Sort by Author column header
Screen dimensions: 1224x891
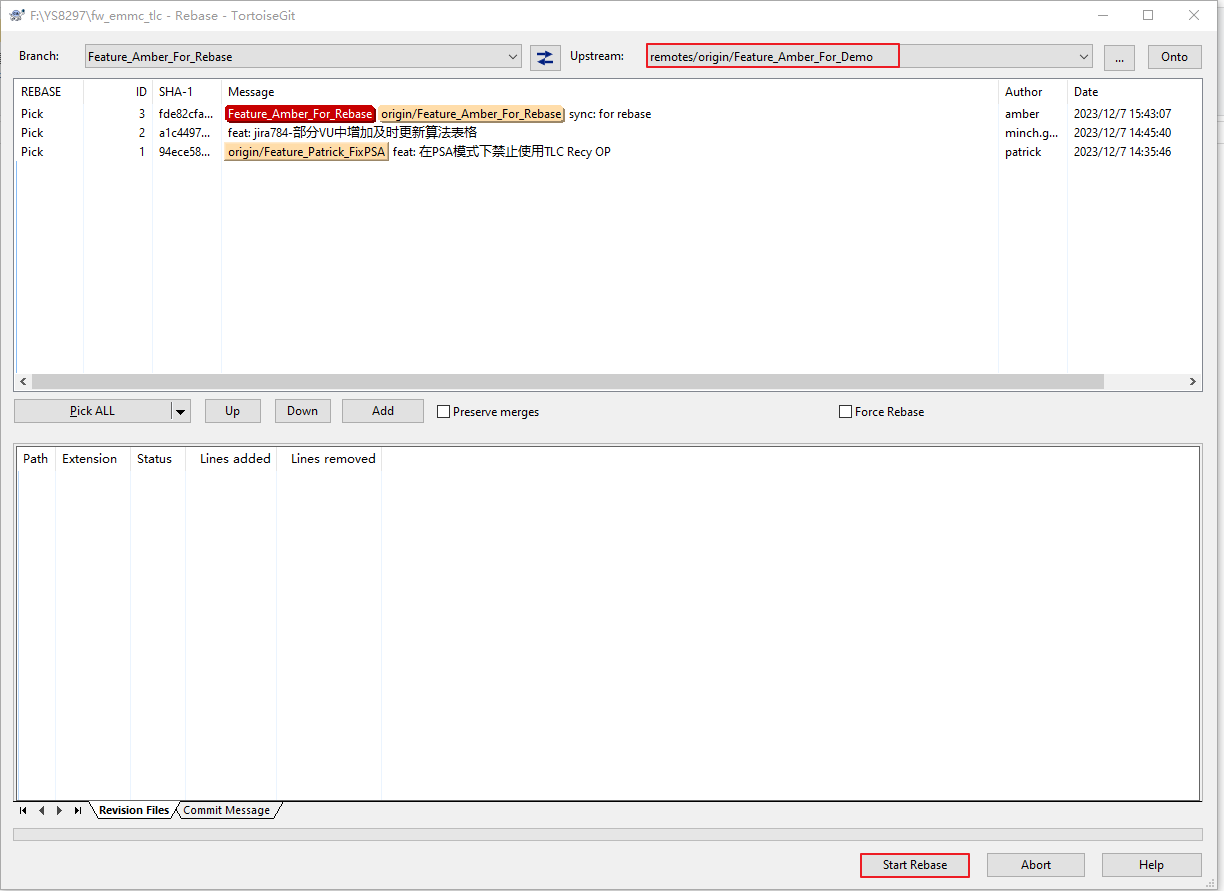[x=1033, y=92]
